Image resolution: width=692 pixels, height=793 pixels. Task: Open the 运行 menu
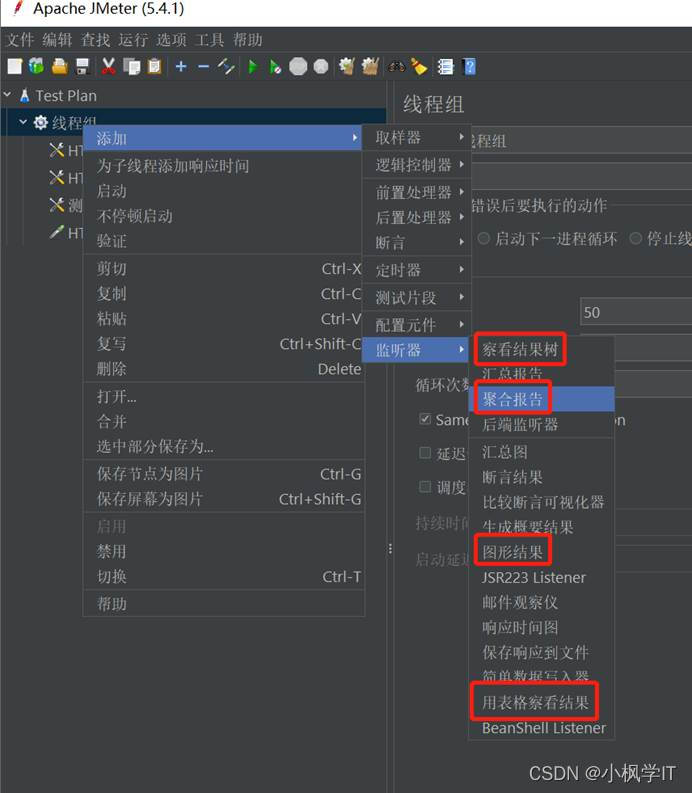tap(134, 39)
